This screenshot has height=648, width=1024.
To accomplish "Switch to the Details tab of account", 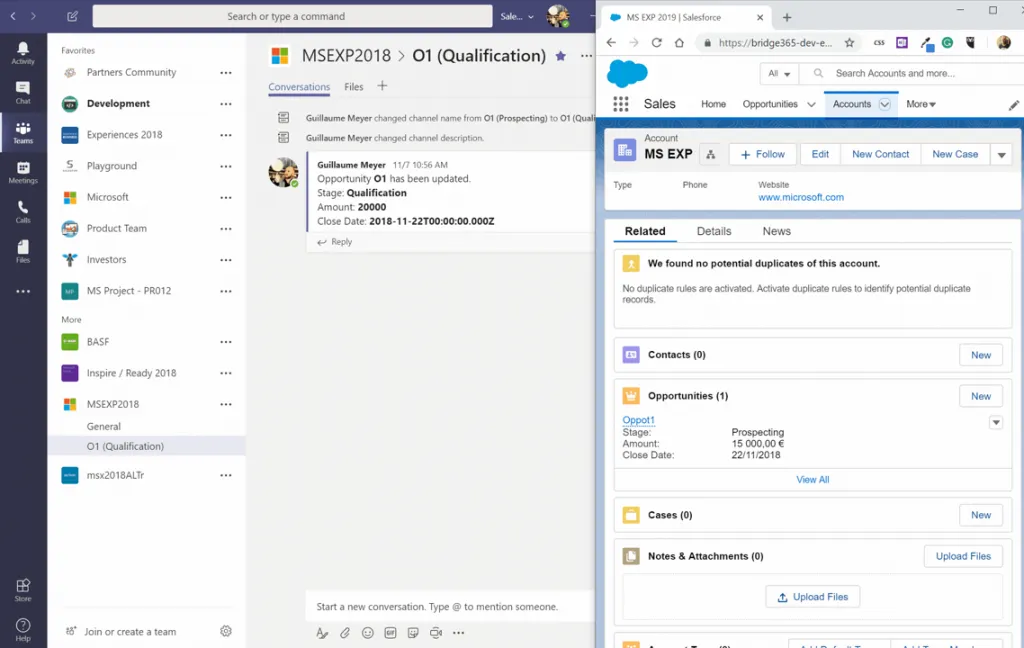I will [x=714, y=231].
